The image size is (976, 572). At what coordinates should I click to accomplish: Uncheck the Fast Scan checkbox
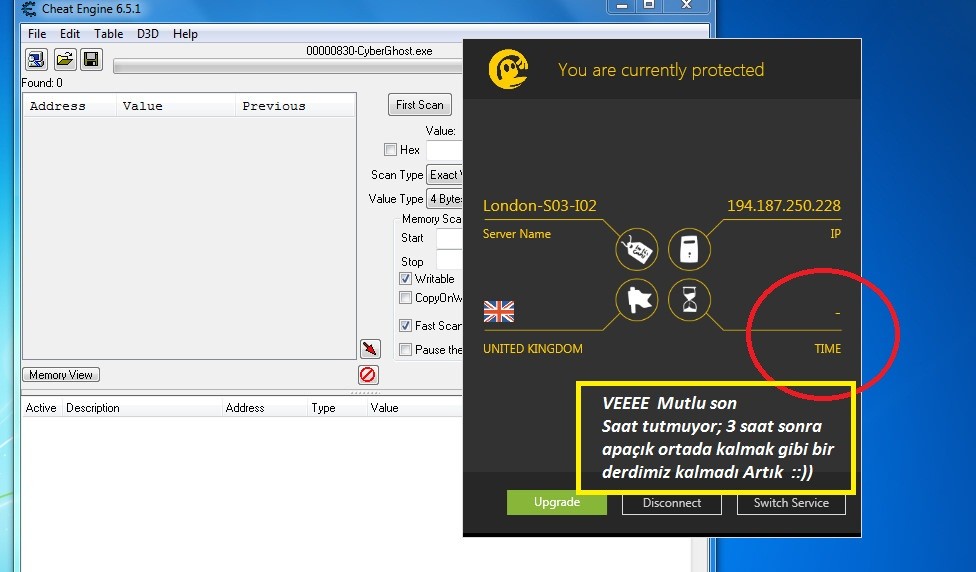405,325
